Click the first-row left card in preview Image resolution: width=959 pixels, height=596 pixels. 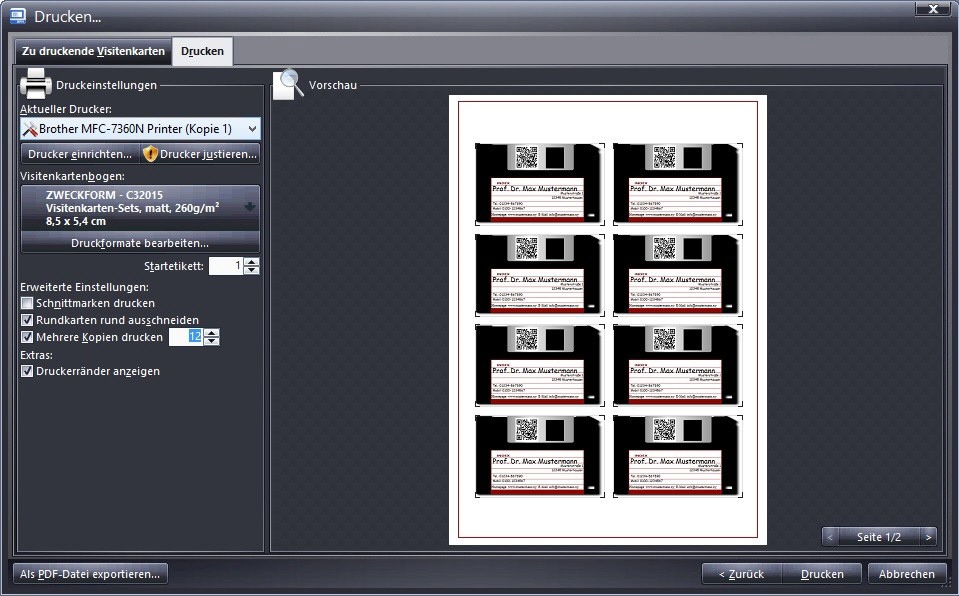tap(539, 184)
